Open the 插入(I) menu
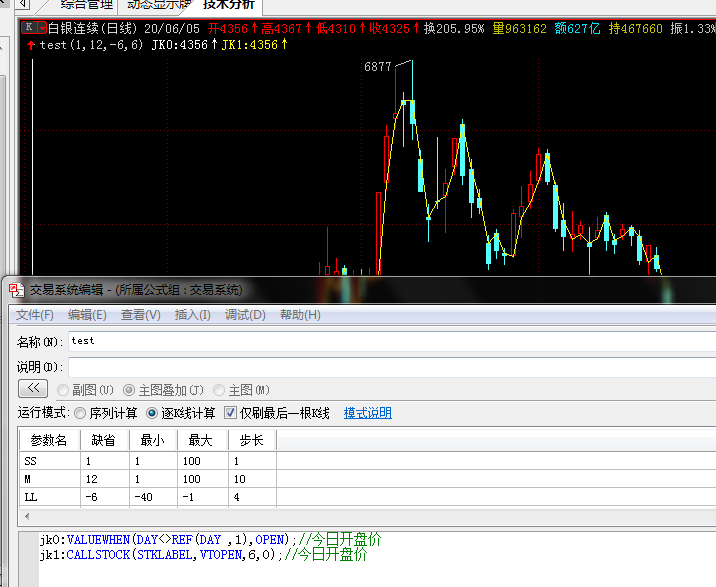The width and height of the screenshot is (716, 587). click(192, 315)
